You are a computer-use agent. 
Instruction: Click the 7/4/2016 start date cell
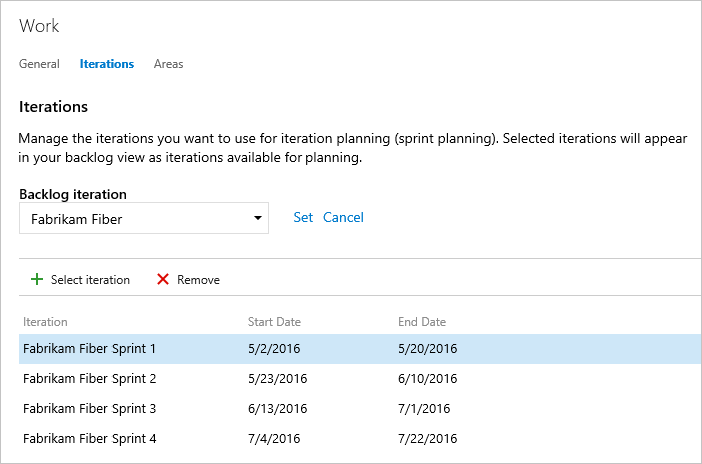[x=274, y=438]
